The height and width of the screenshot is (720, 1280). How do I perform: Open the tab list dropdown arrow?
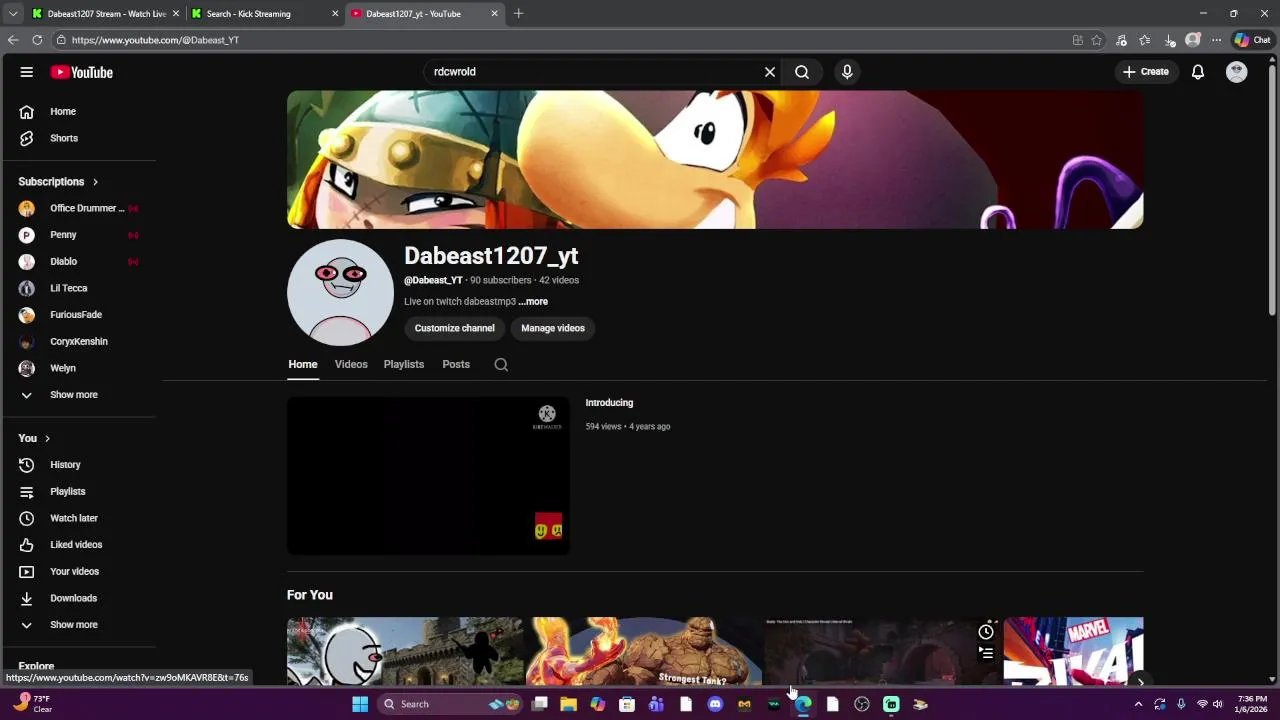(13, 14)
